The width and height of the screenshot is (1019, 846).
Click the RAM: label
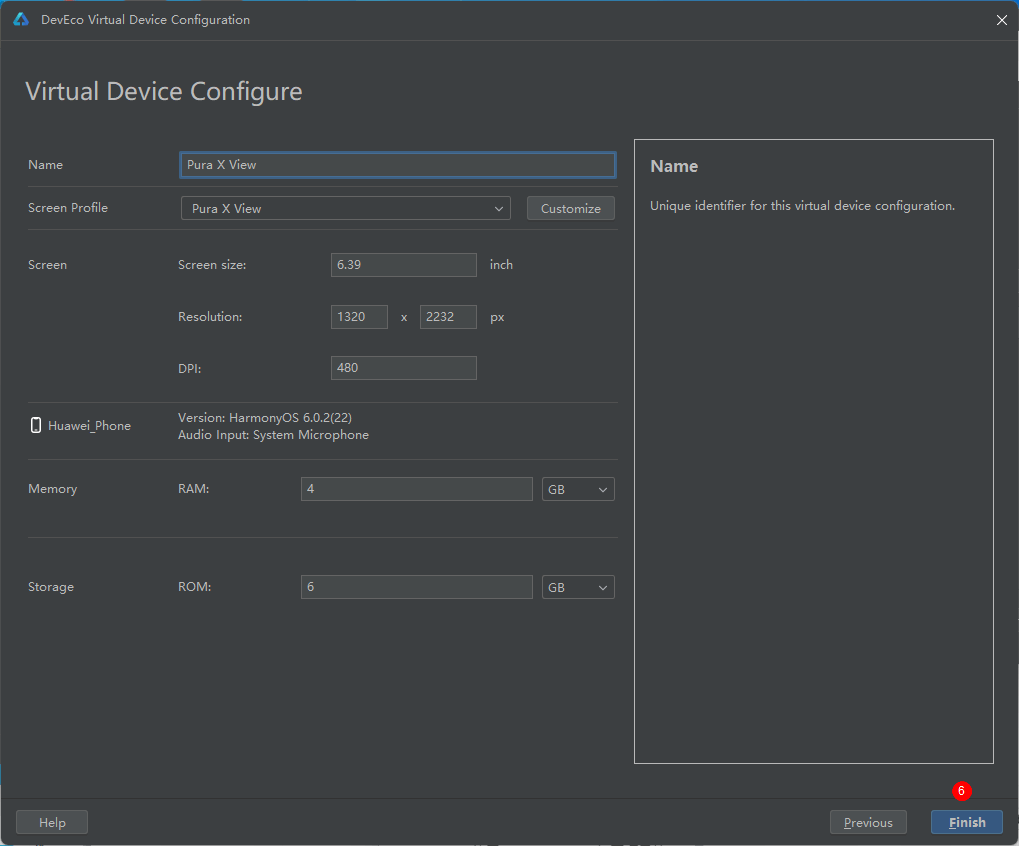[x=194, y=489]
